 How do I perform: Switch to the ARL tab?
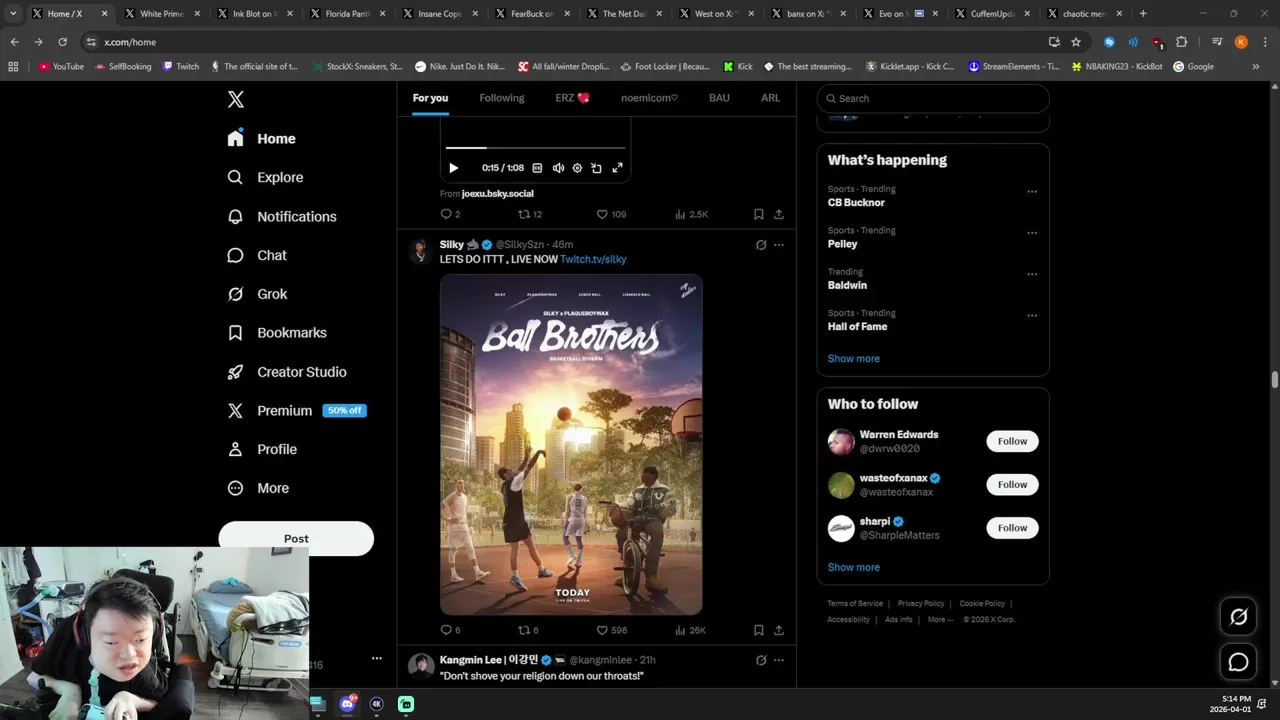(x=770, y=98)
